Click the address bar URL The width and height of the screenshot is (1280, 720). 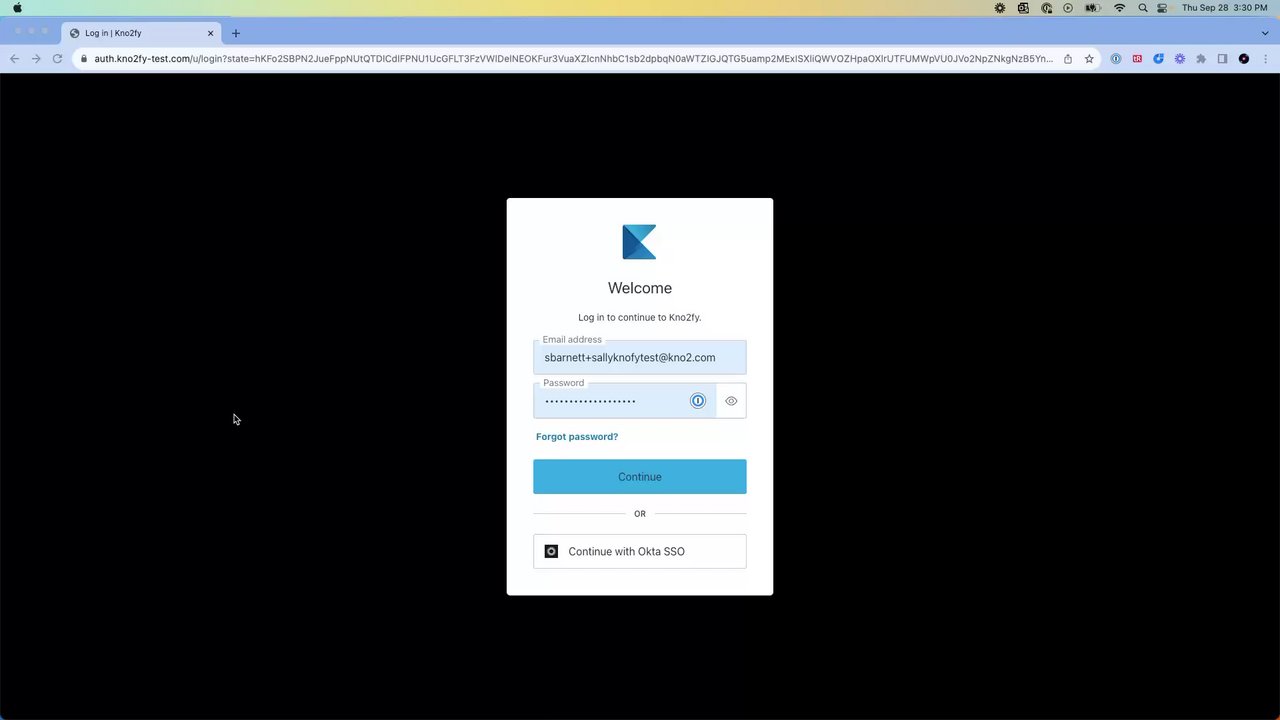[573, 59]
